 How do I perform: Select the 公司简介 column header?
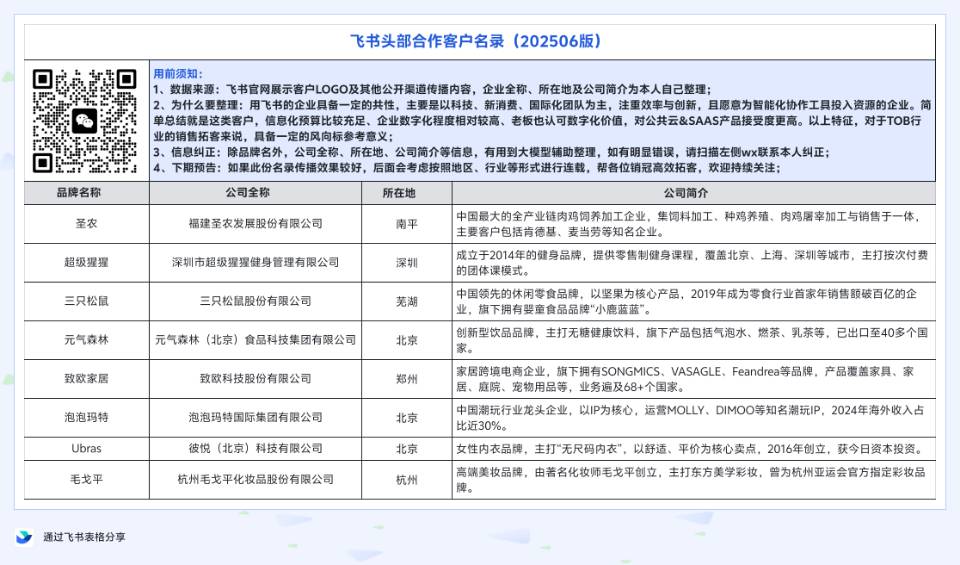[694, 193]
